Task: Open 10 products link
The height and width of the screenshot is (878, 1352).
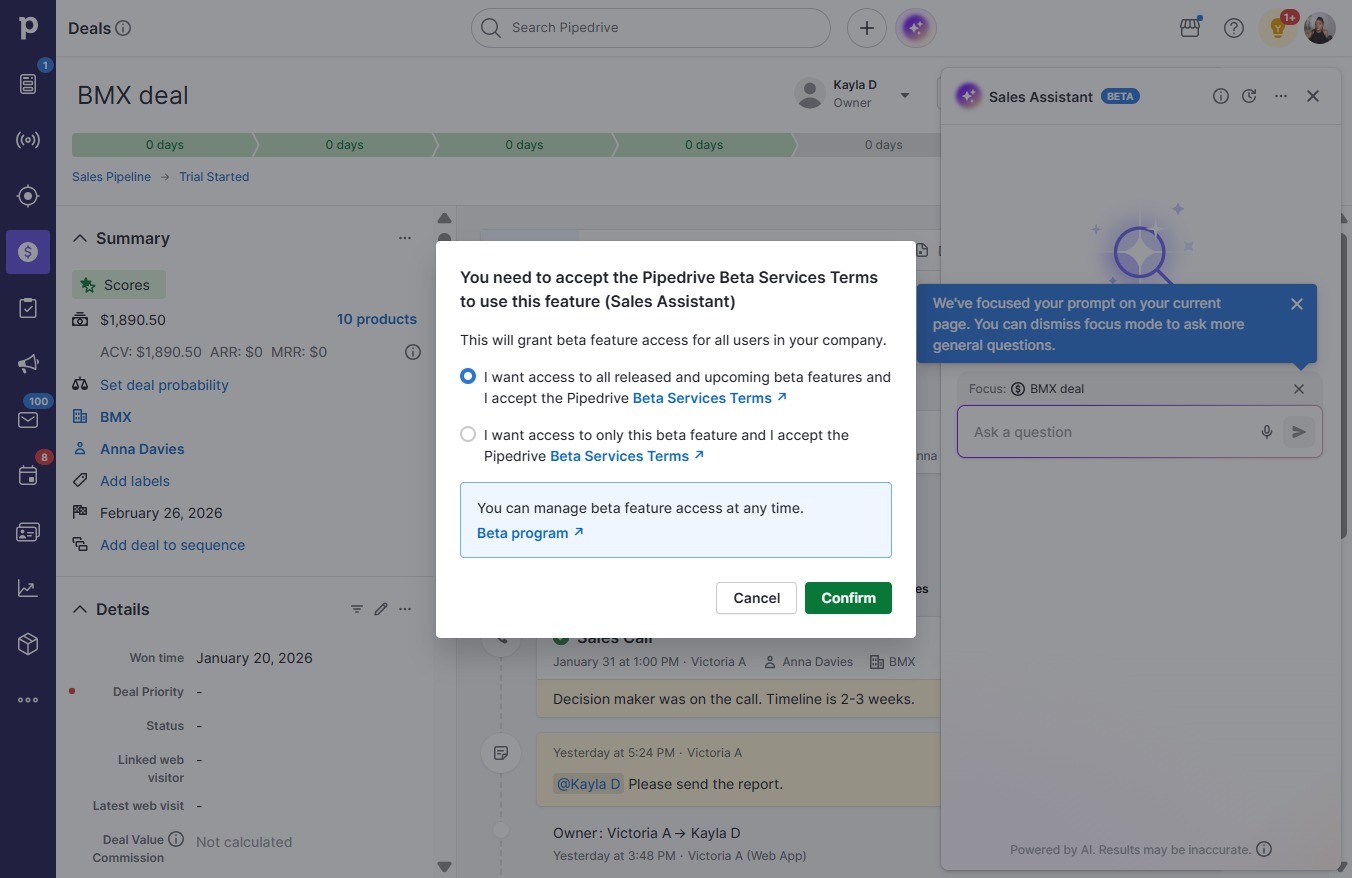Action: (376, 319)
